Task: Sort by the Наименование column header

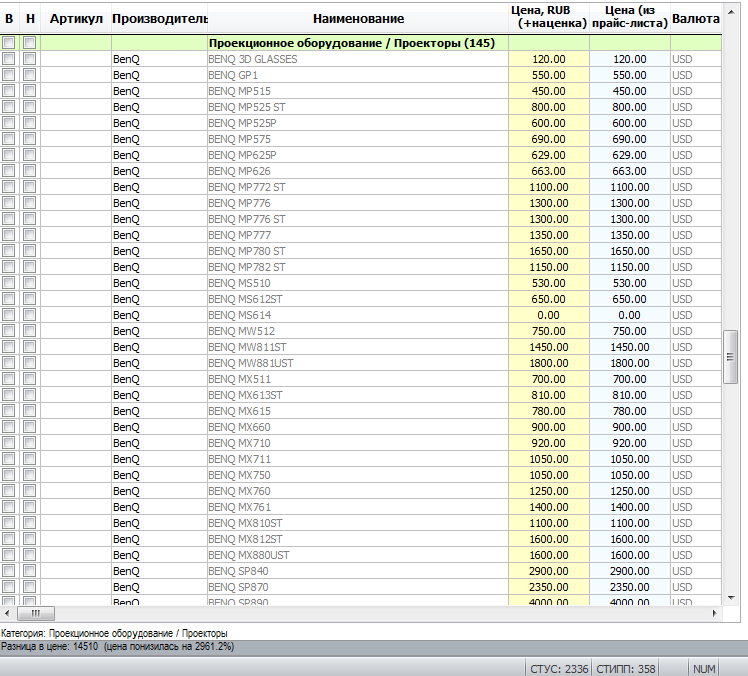Action: (358, 19)
